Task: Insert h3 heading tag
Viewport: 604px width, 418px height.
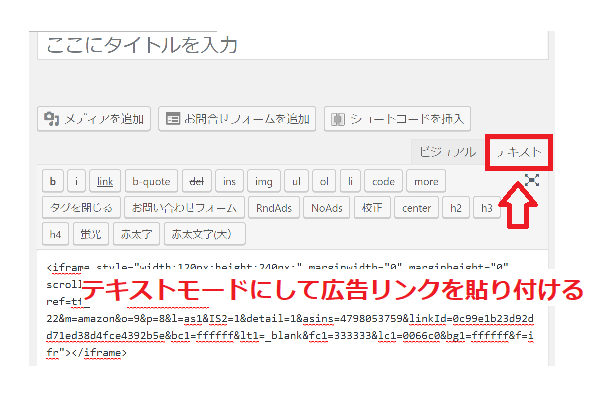Action: (x=487, y=208)
